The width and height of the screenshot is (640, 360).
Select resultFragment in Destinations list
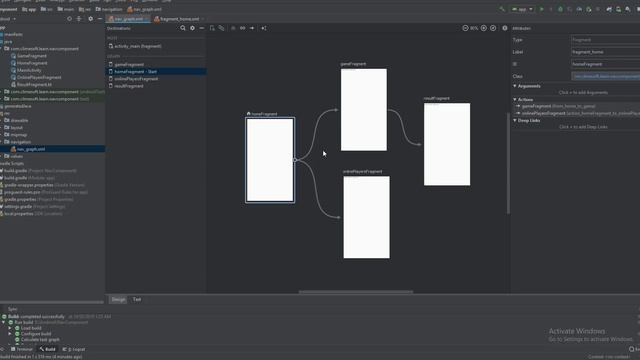(129, 86)
